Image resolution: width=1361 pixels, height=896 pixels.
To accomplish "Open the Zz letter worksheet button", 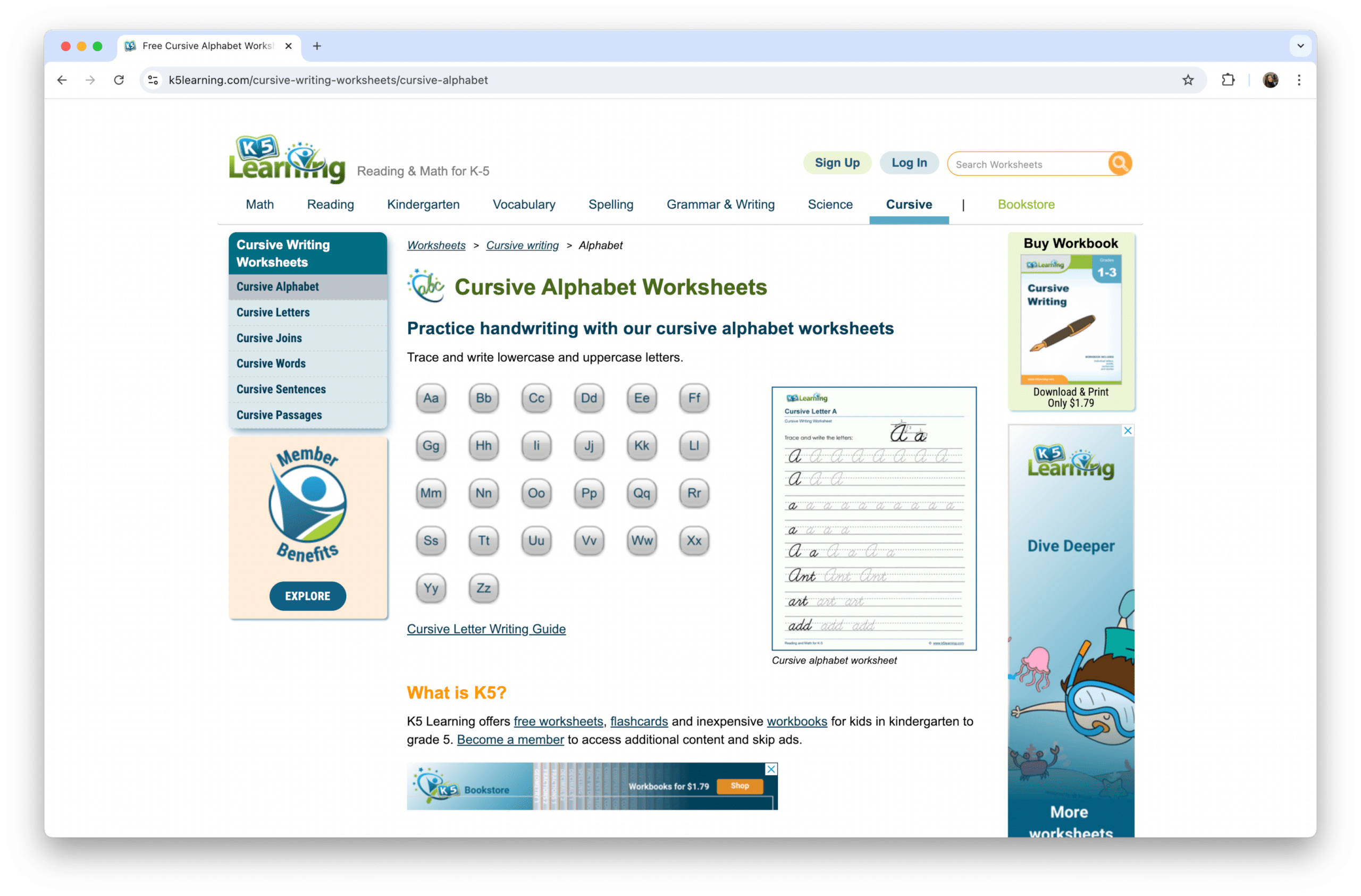I will coord(483,588).
